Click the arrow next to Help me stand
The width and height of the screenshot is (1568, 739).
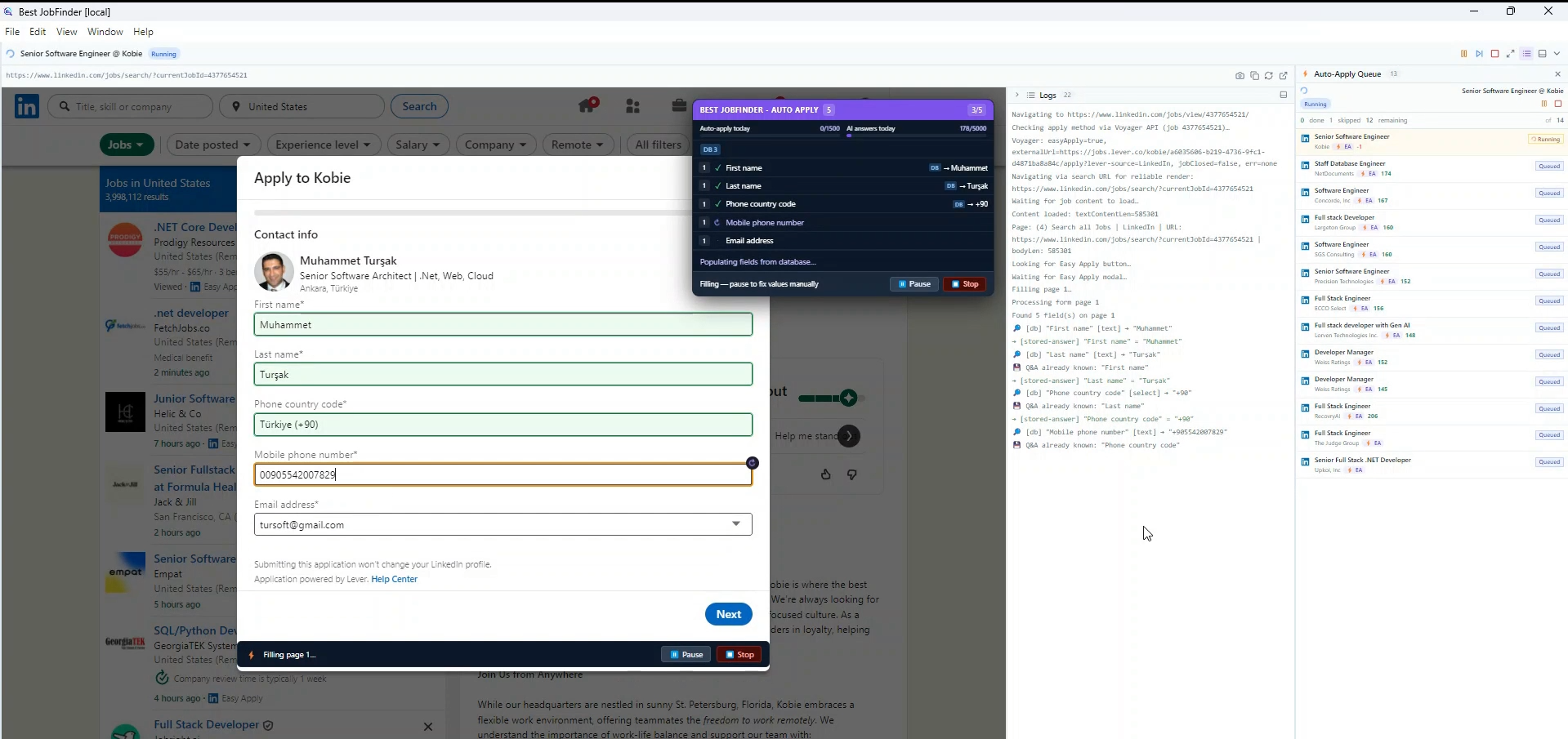pos(850,436)
